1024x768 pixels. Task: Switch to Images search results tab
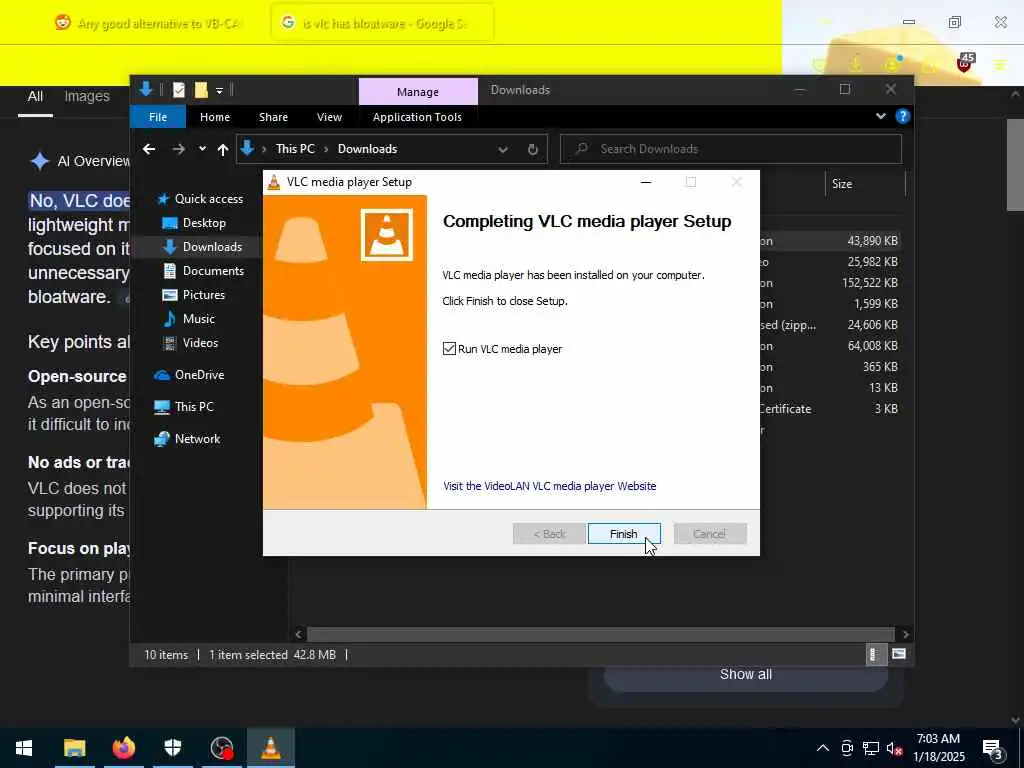point(87,96)
